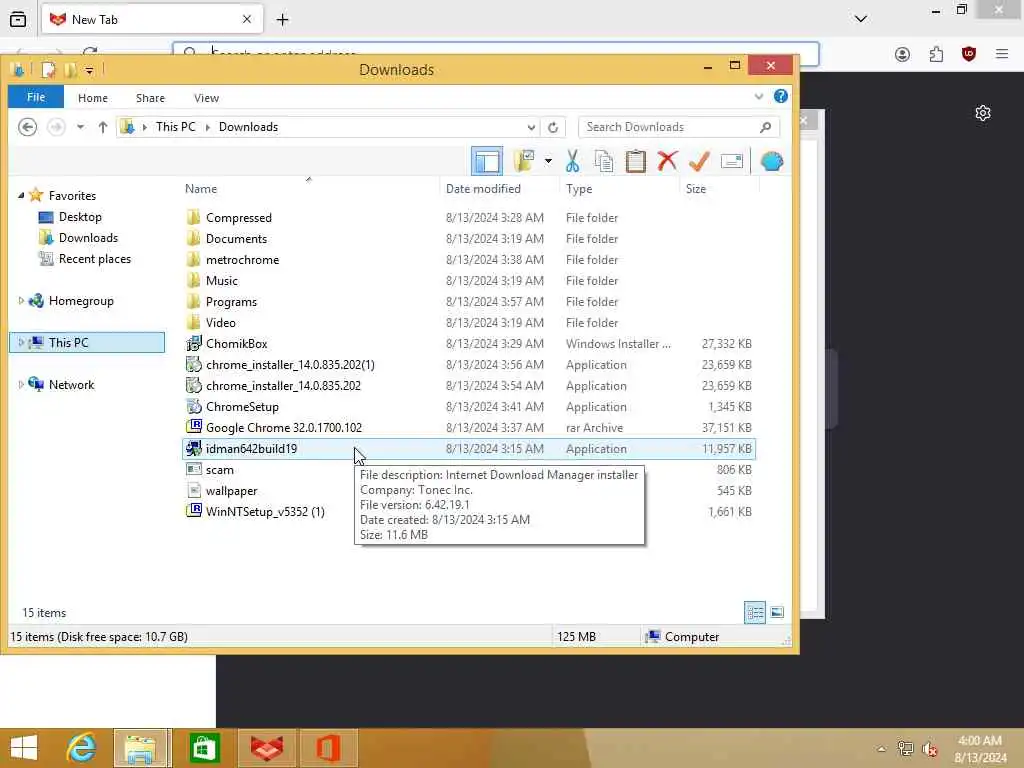Click the orange checkmark icon

(x=699, y=161)
